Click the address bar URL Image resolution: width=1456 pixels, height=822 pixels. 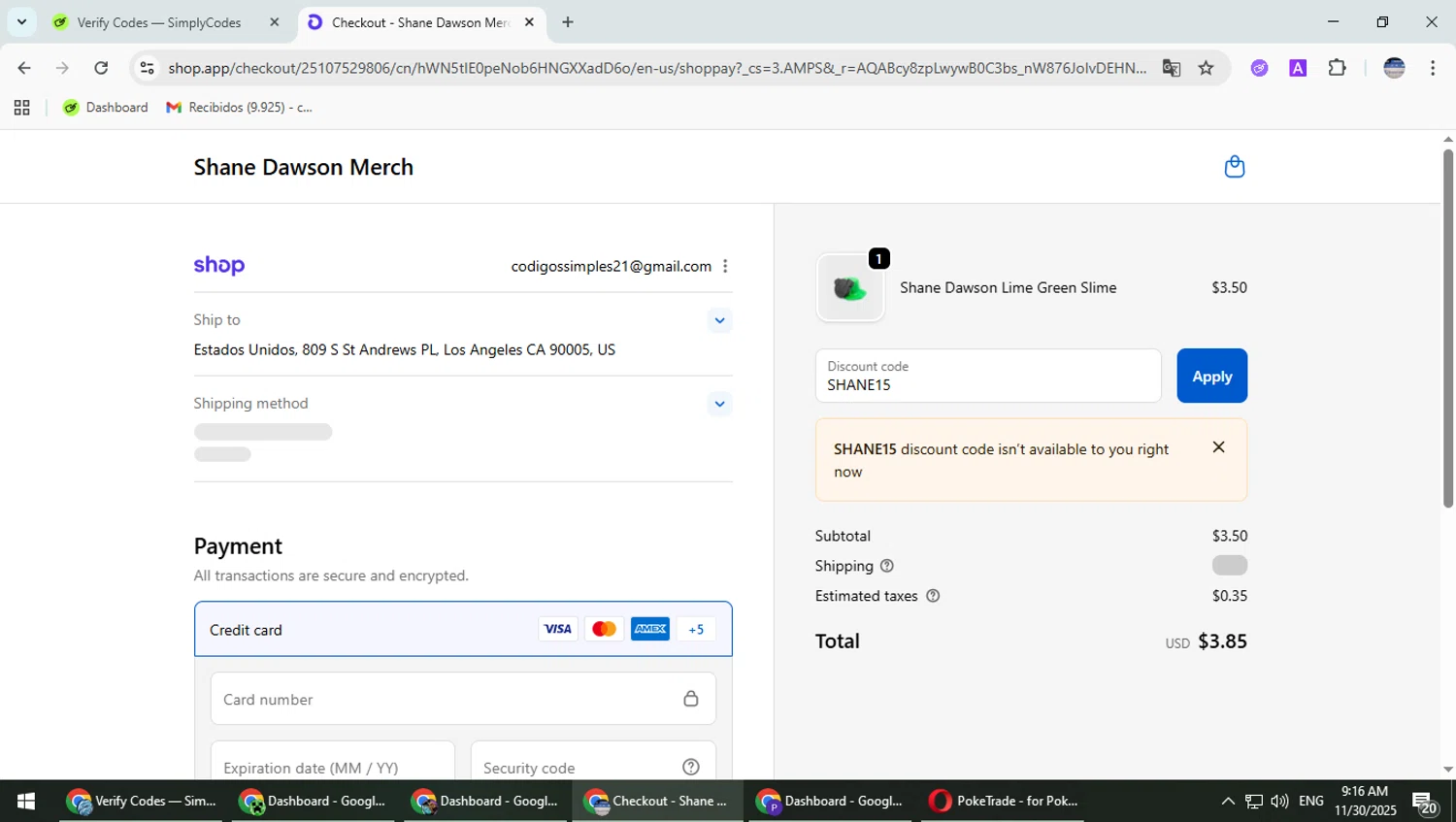point(657,68)
